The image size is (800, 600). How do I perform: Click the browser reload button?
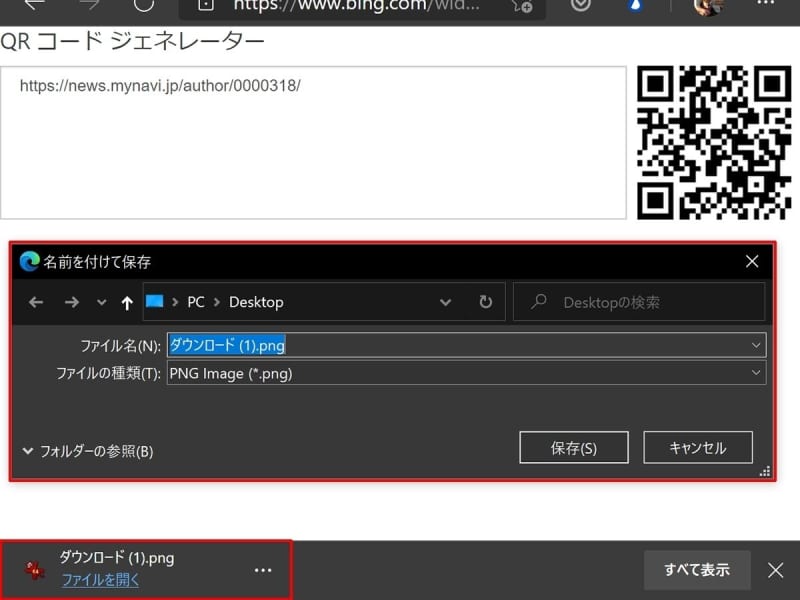point(143,4)
